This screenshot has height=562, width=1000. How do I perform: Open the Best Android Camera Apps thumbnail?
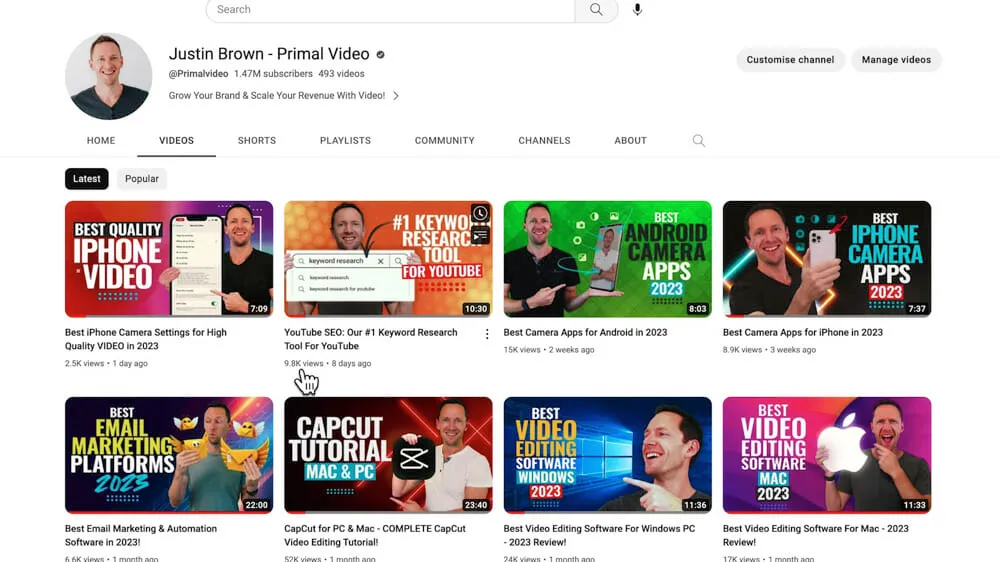tap(607, 259)
